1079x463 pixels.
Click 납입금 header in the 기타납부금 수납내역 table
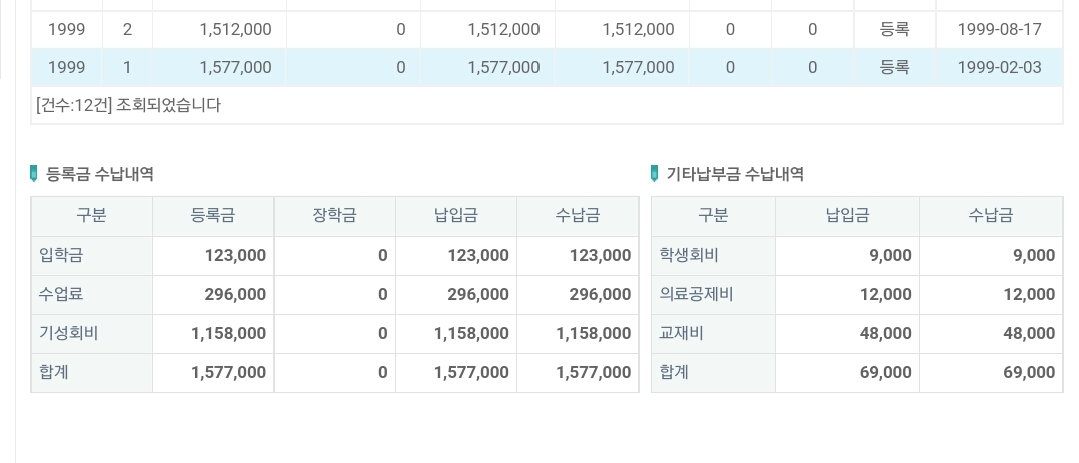pyautogui.click(x=847, y=216)
